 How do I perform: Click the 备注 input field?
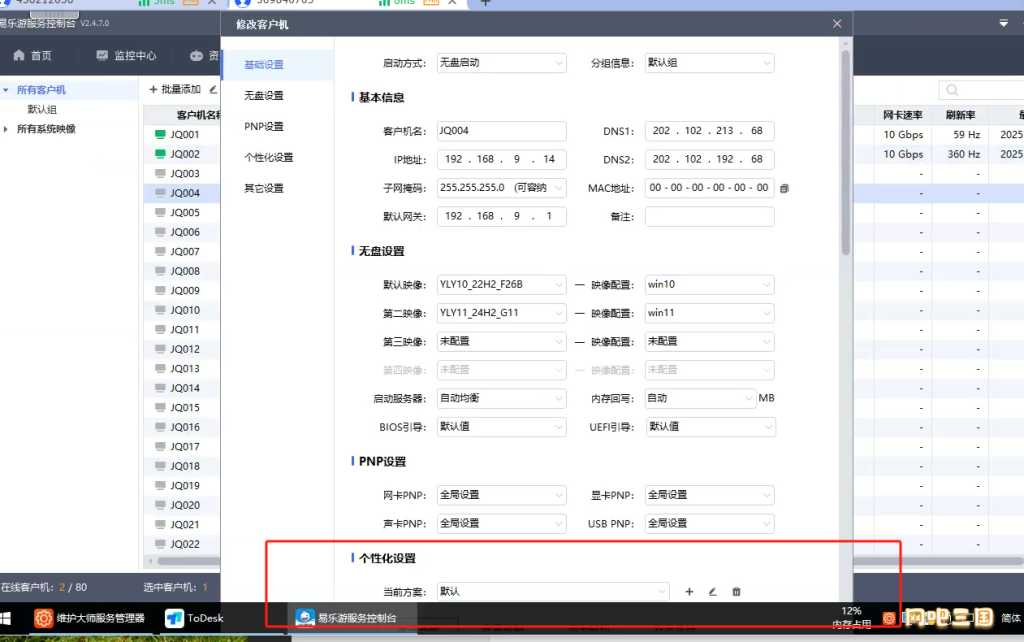[709, 216]
